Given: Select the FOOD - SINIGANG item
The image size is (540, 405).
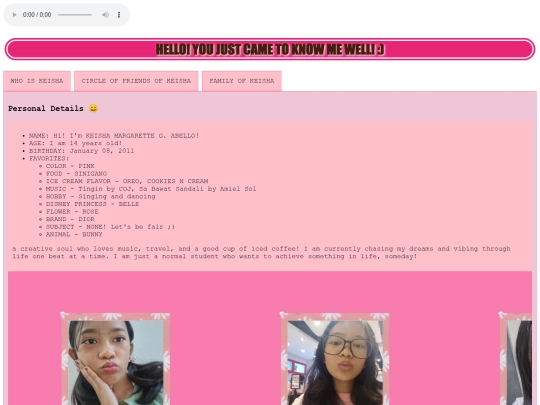Looking at the screenshot, I should pyautogui.click(x=76, y=174).
